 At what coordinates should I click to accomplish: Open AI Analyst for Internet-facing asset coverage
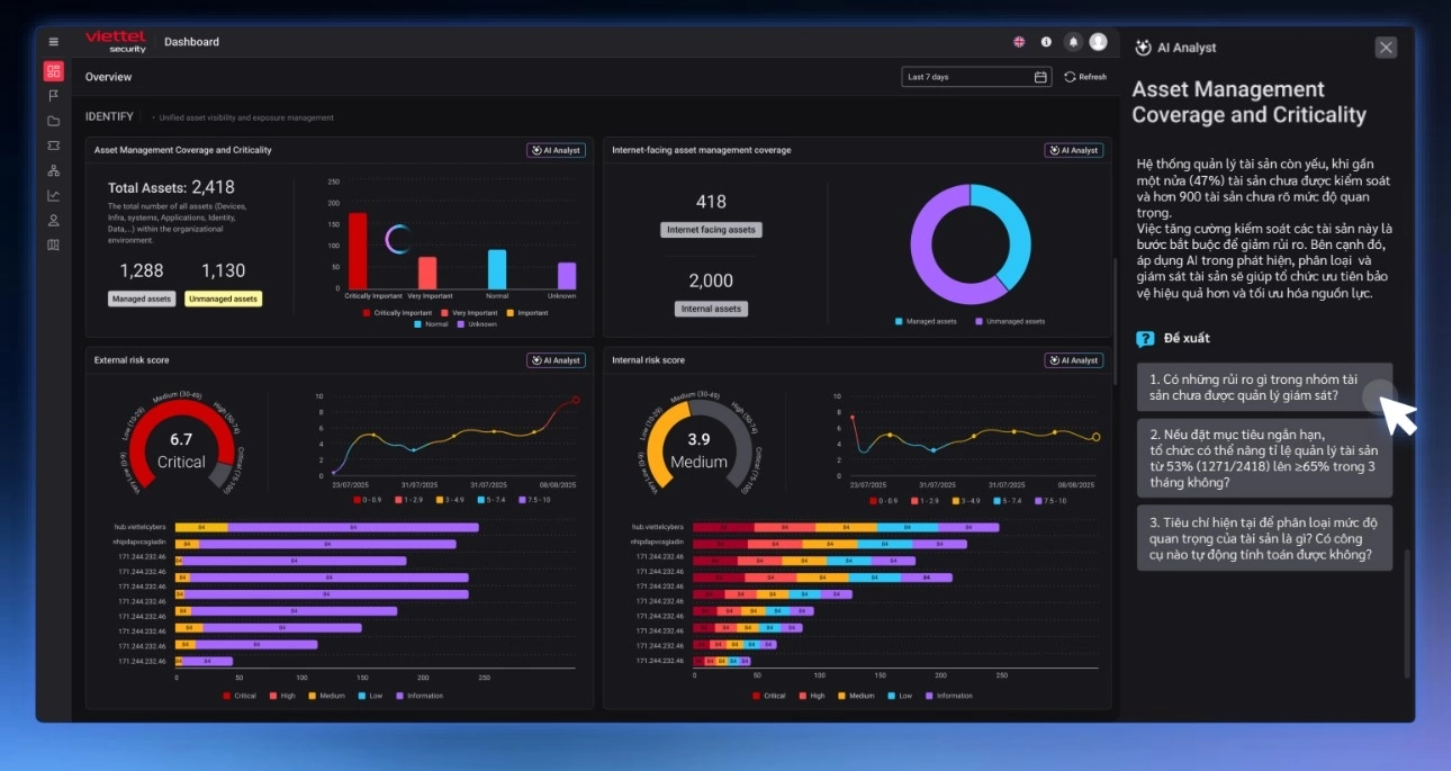click(1074, 150)
